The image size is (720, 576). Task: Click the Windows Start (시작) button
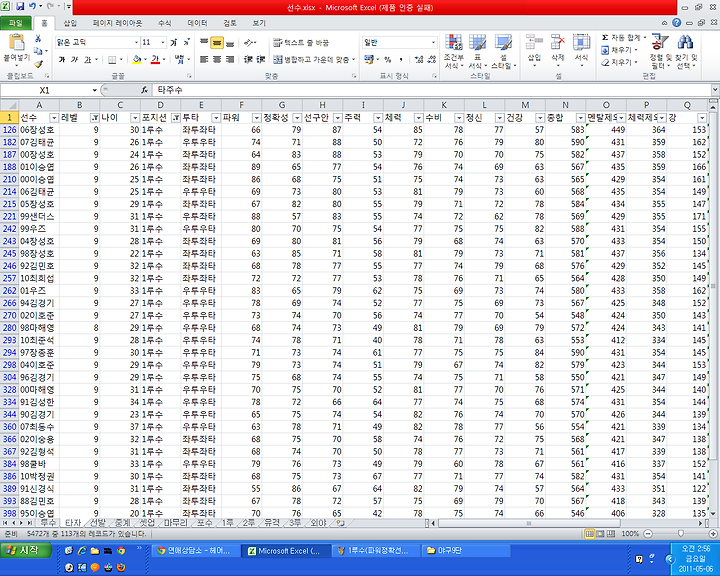(25, 550)
